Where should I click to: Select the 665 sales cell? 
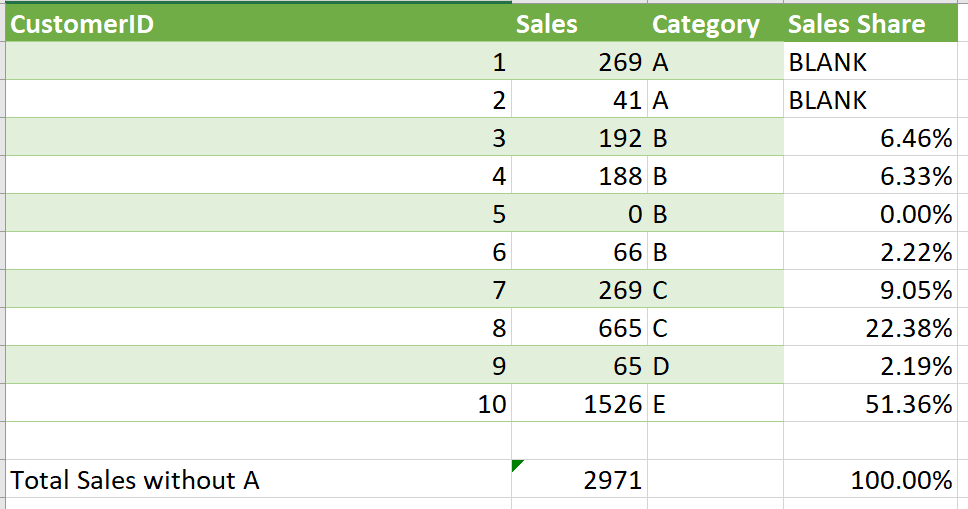pos(580,327)
